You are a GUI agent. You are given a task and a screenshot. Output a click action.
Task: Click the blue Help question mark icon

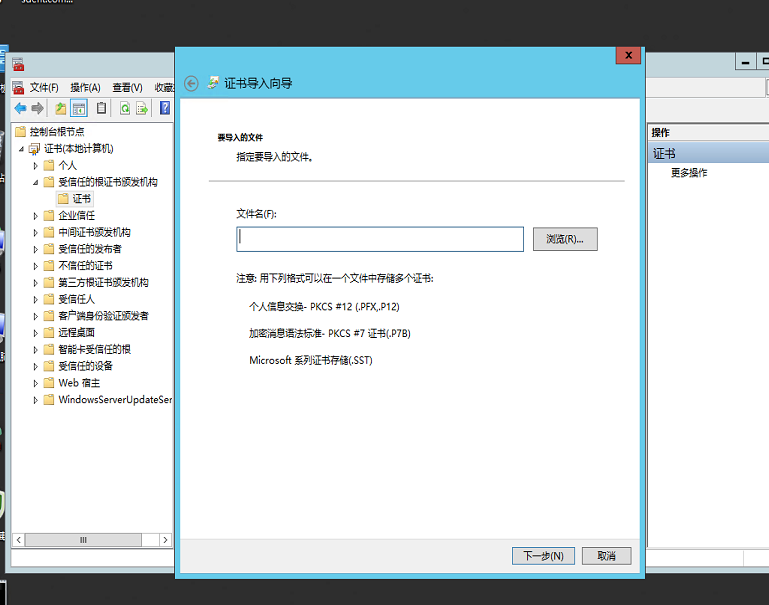coord(165,108)
